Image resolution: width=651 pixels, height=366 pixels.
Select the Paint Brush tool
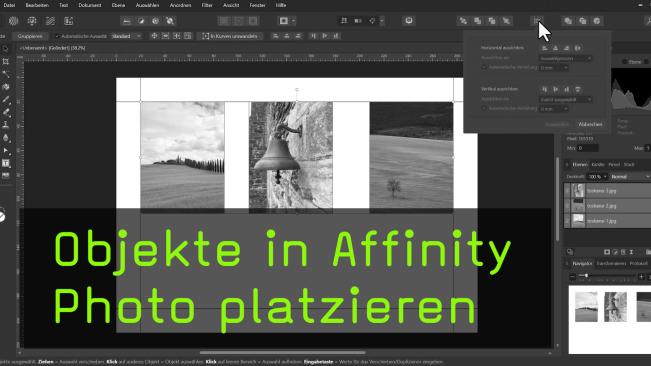click(x=5, y=100)
